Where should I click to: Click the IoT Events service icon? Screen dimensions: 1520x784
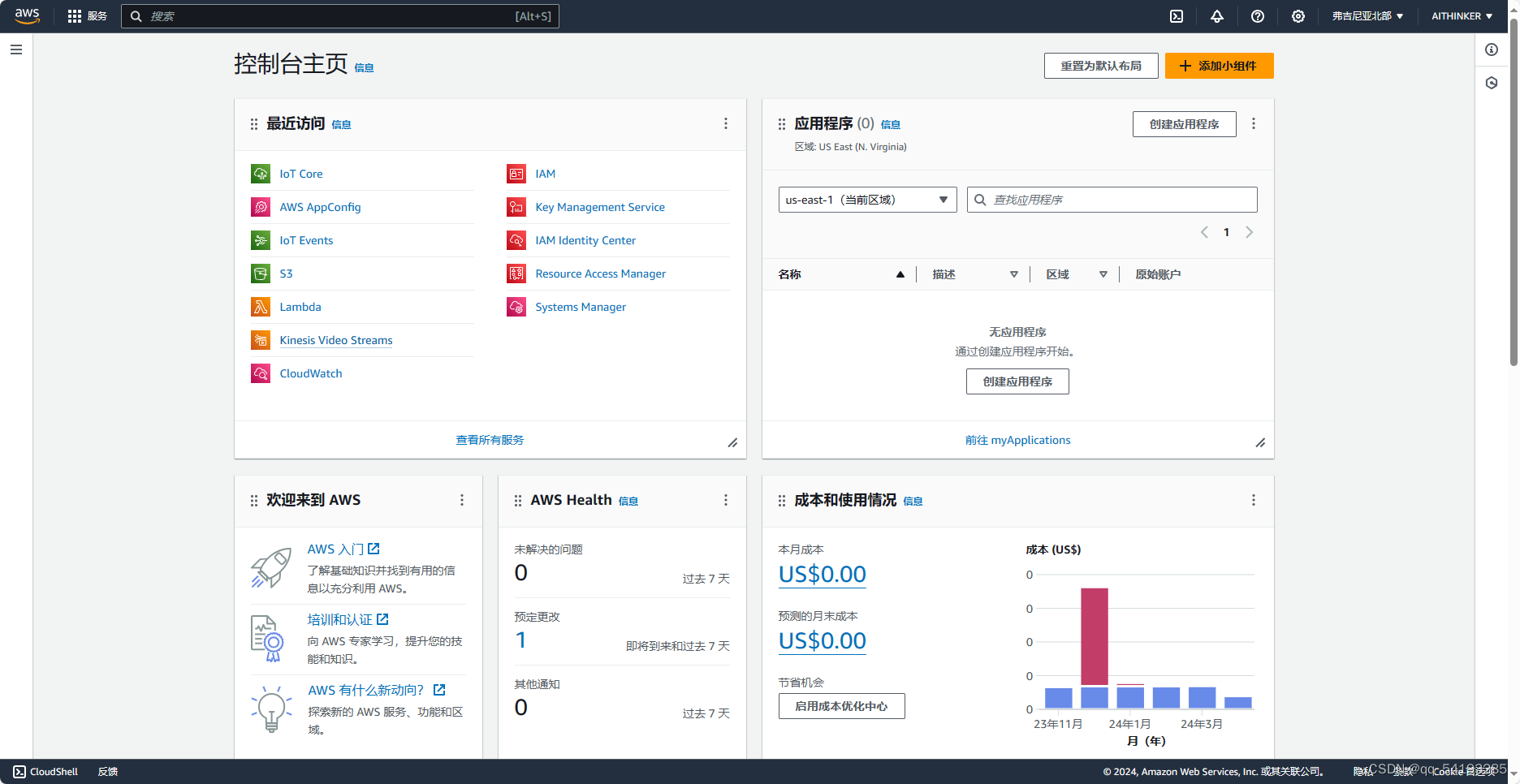click(261, 240)
